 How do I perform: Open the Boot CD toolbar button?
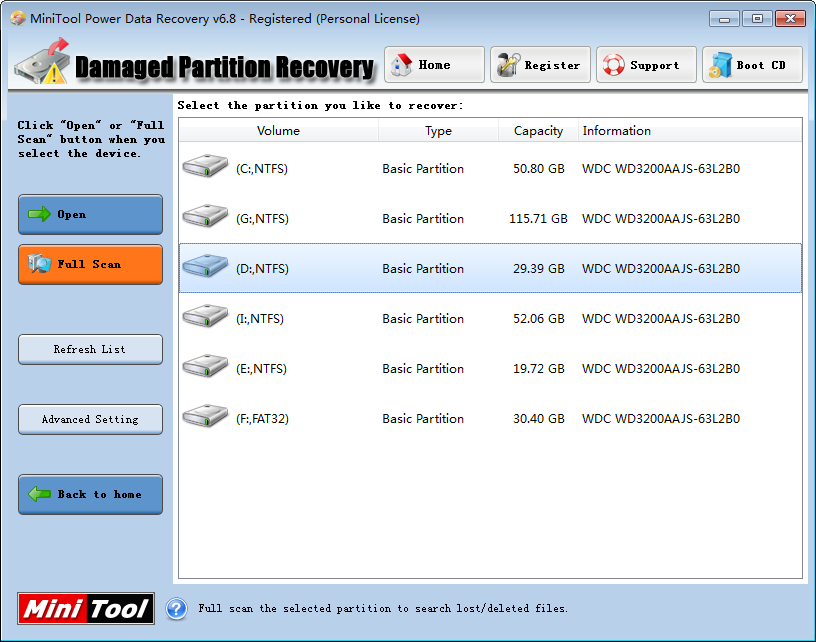(753, 65)
